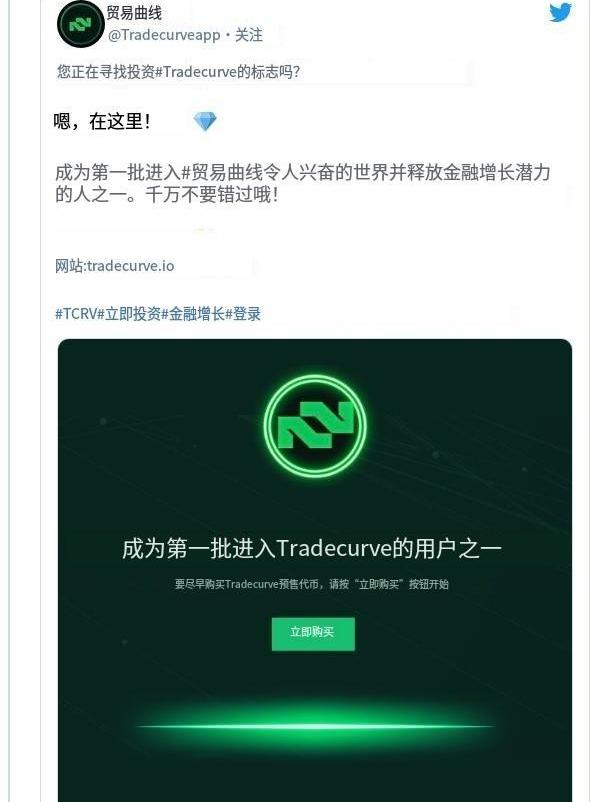Click the glowing green light bar
This screenshot has width=590, height=802.
coord(315,726)
